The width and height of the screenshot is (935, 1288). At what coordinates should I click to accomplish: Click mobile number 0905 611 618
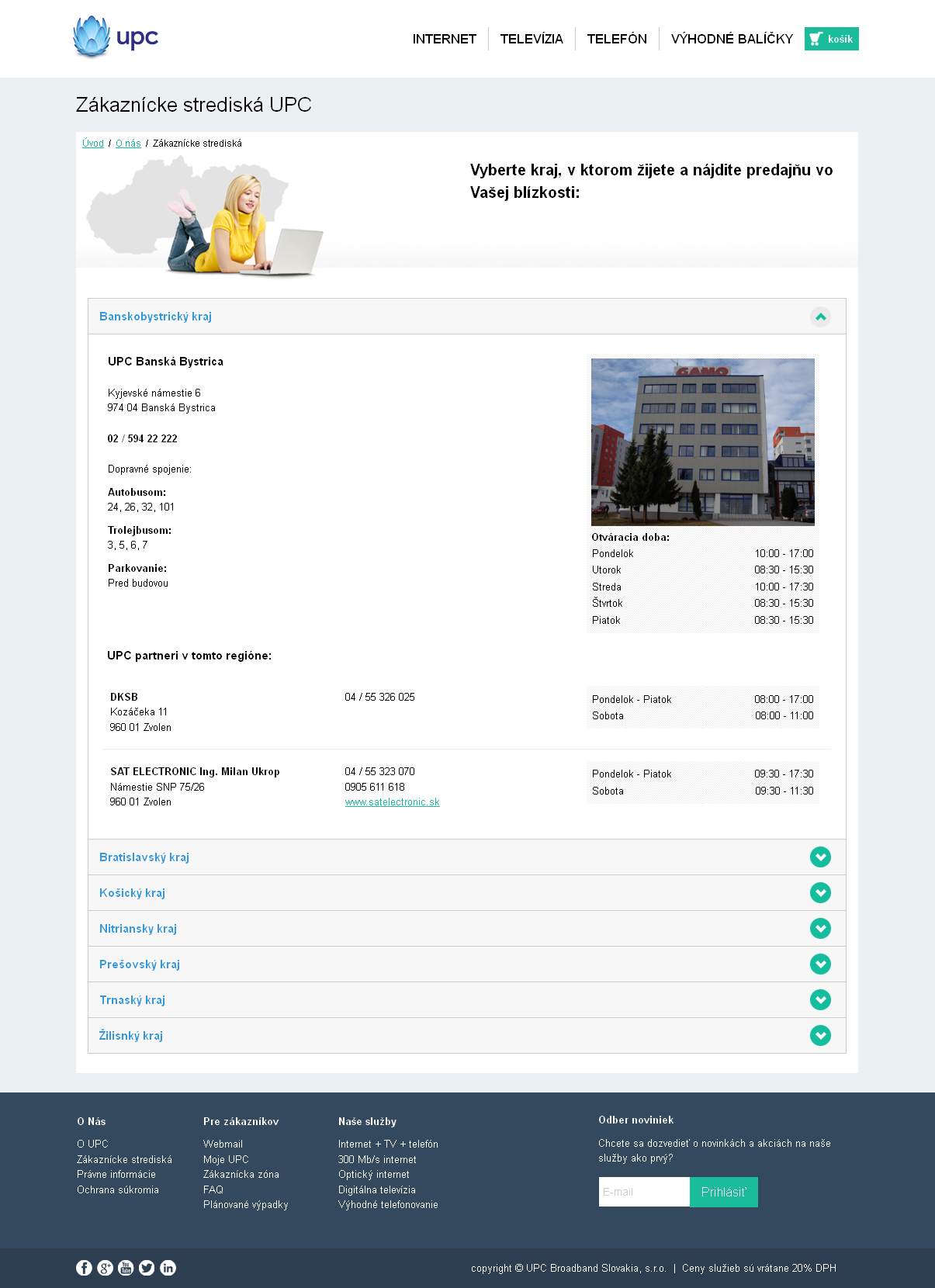375,788
